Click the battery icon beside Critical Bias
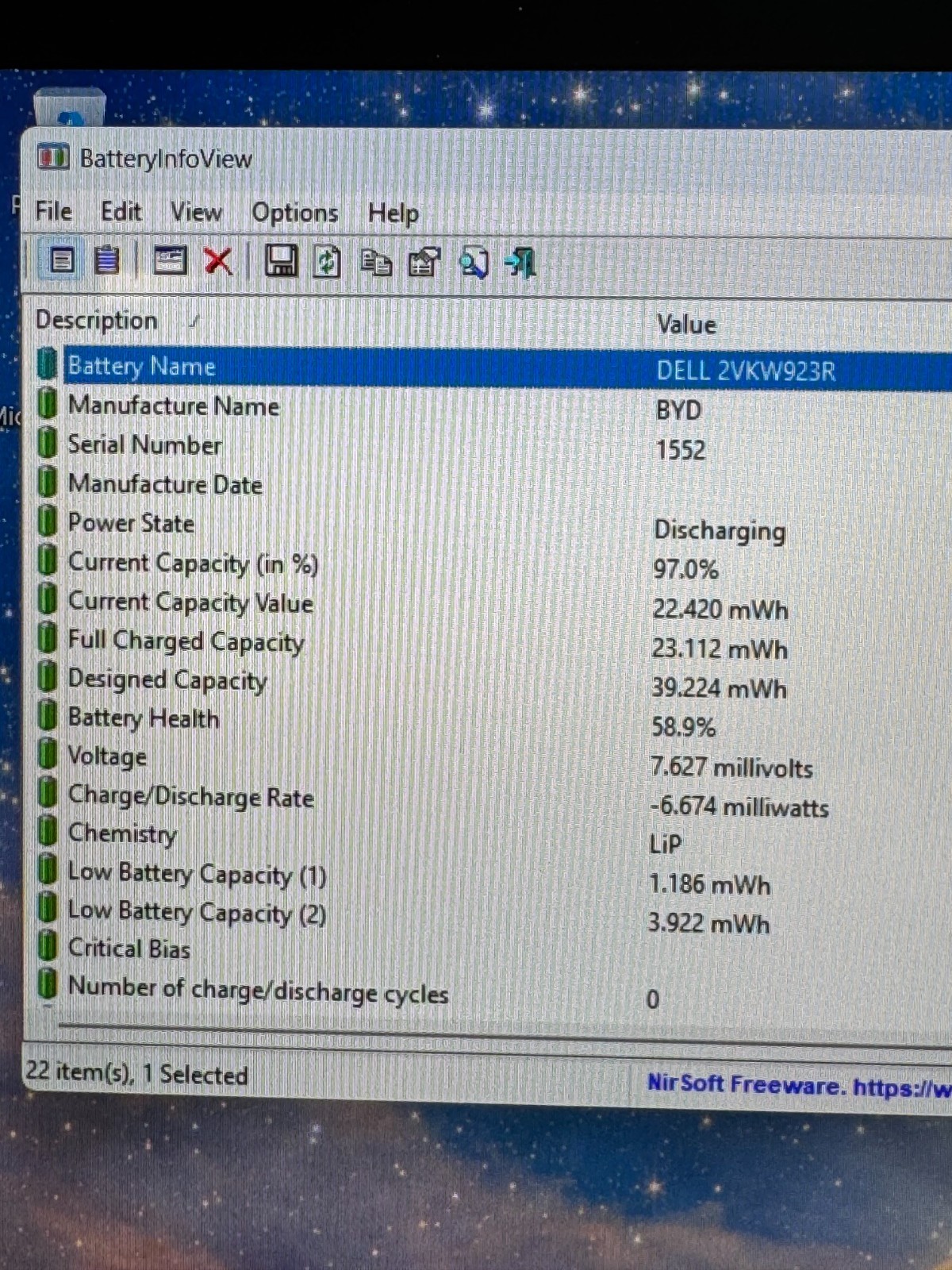The width and height of the screenshot is (952, 1270). [48, 946]
